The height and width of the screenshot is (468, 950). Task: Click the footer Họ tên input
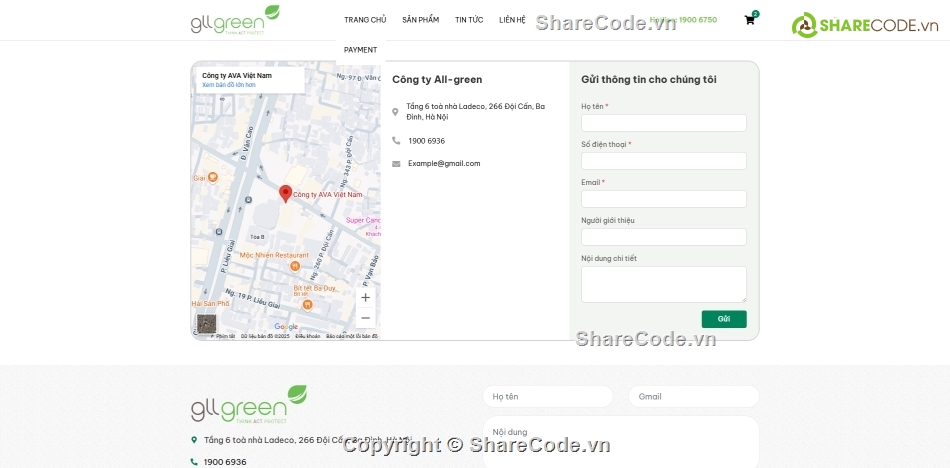[x=548, y=396]
